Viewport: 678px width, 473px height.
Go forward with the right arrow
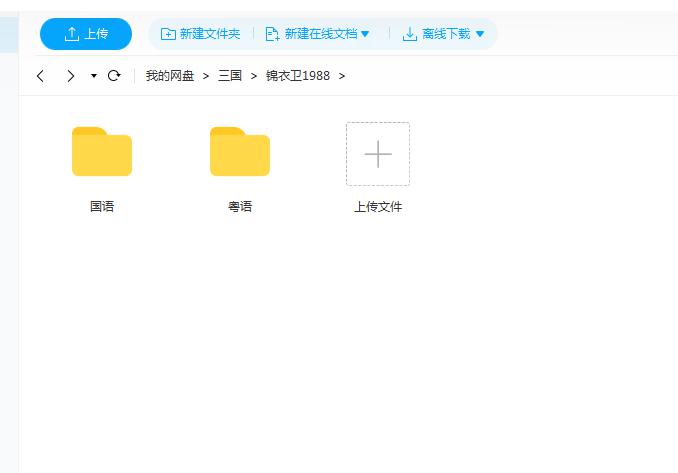click(70, 76)
